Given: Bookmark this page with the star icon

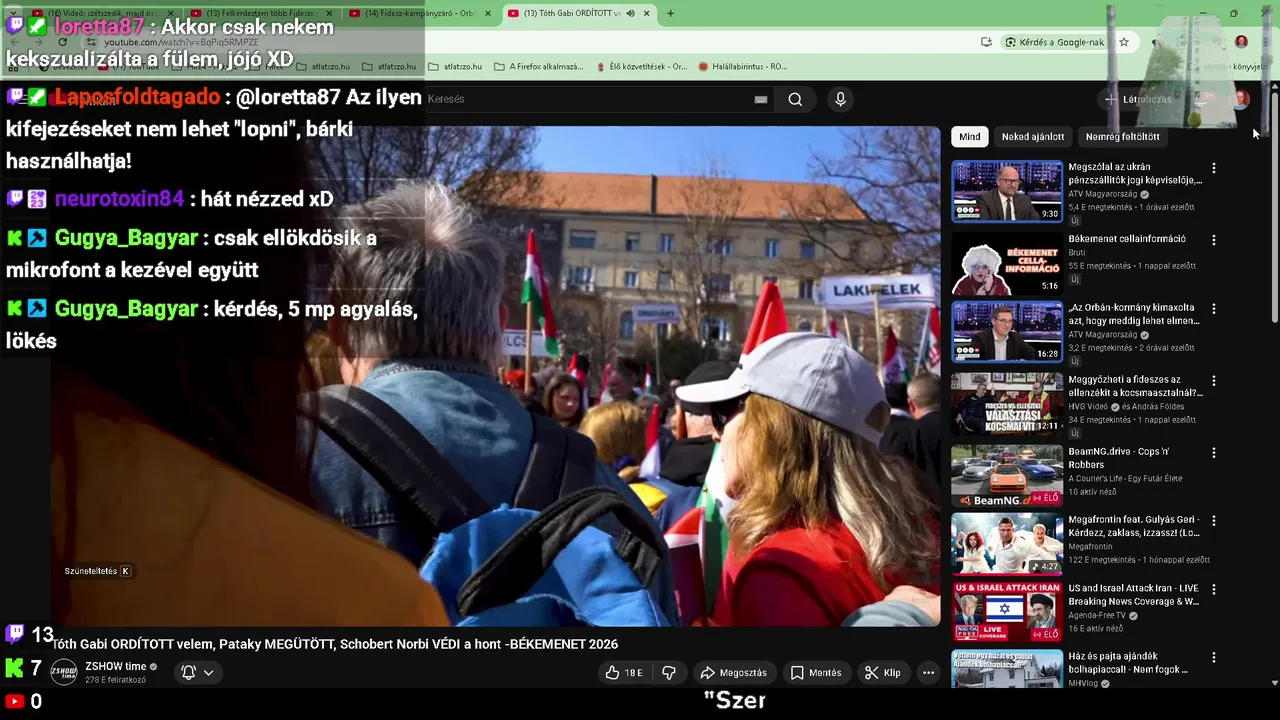Looking at the screenshot, I should coord(1124,42).
